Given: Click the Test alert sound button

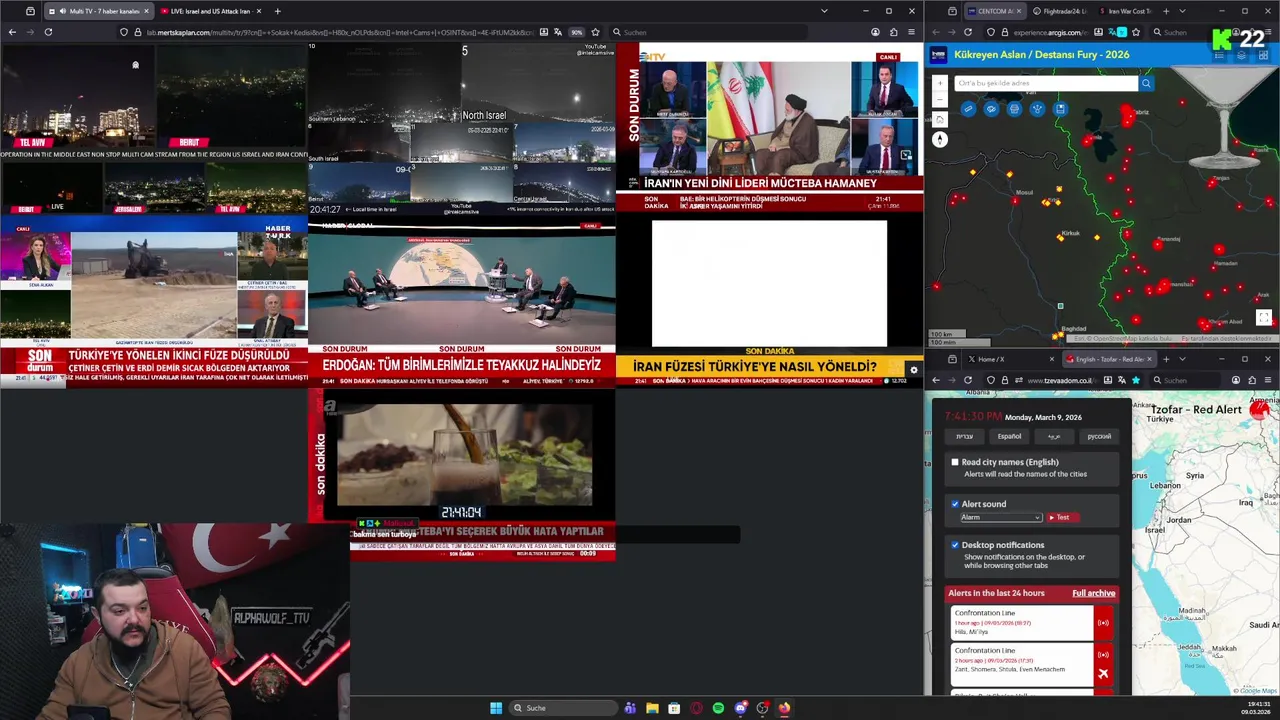Looking at the screenshot, I should [x=1061, y=517].
